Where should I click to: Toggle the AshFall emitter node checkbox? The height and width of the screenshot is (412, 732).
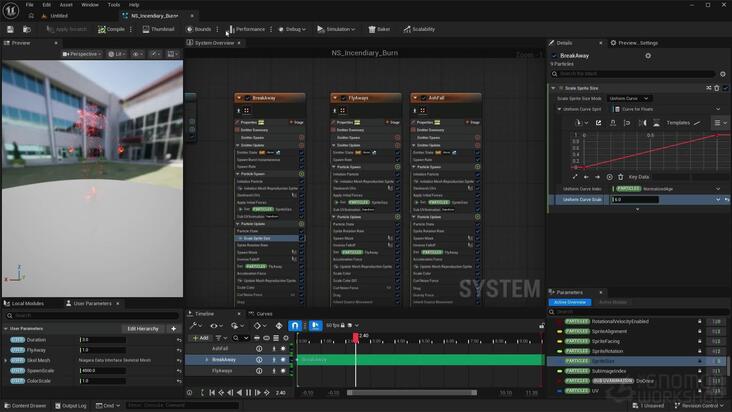[423, 98]
